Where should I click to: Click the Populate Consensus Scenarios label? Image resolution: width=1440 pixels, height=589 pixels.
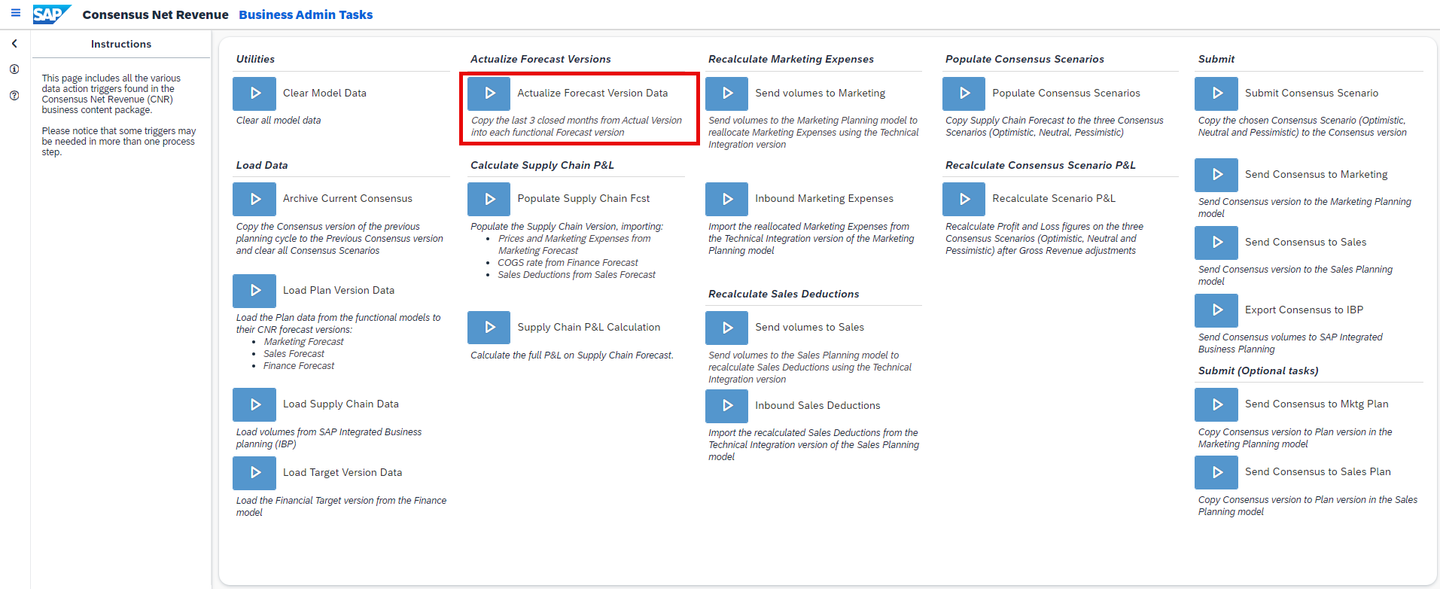(x=1066, y=93)
